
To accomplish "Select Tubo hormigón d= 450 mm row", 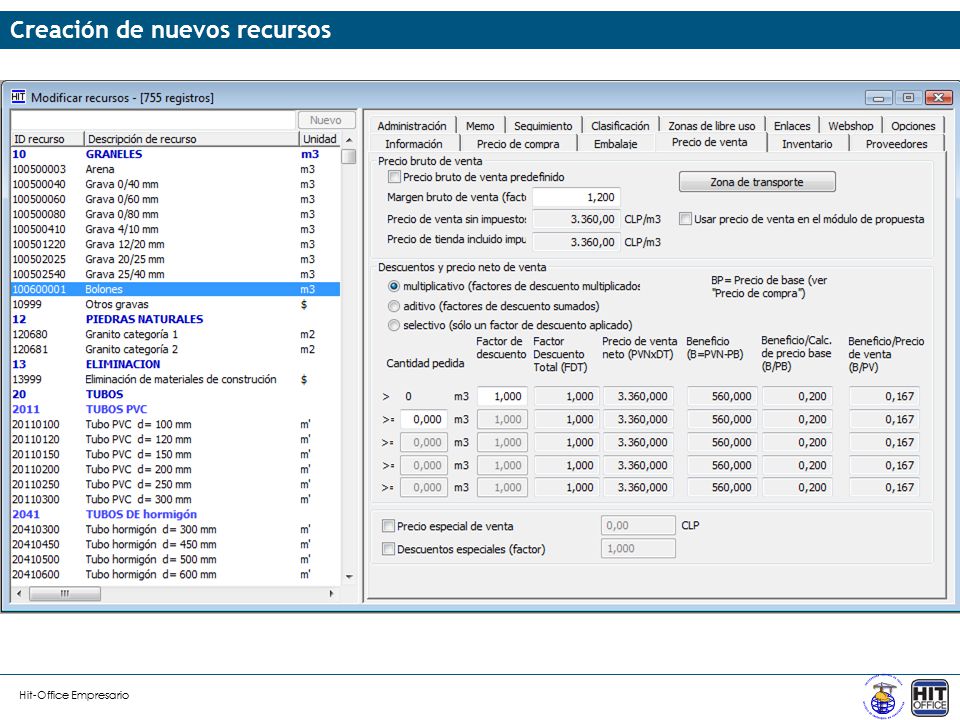I will [x=176, y=544].
